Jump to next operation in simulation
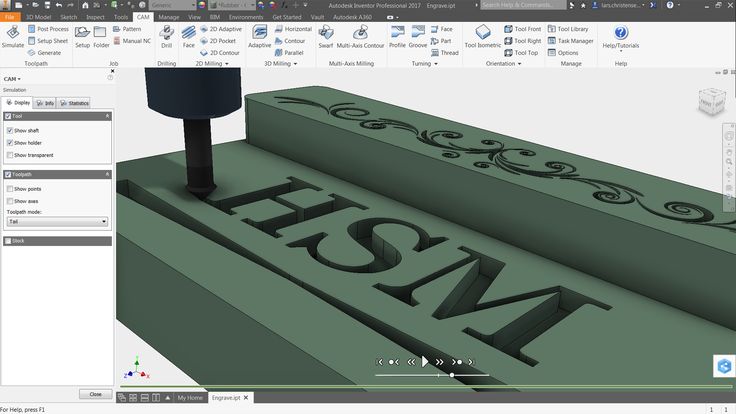This screenshot has height=414, width=736. tap(457, 362)
